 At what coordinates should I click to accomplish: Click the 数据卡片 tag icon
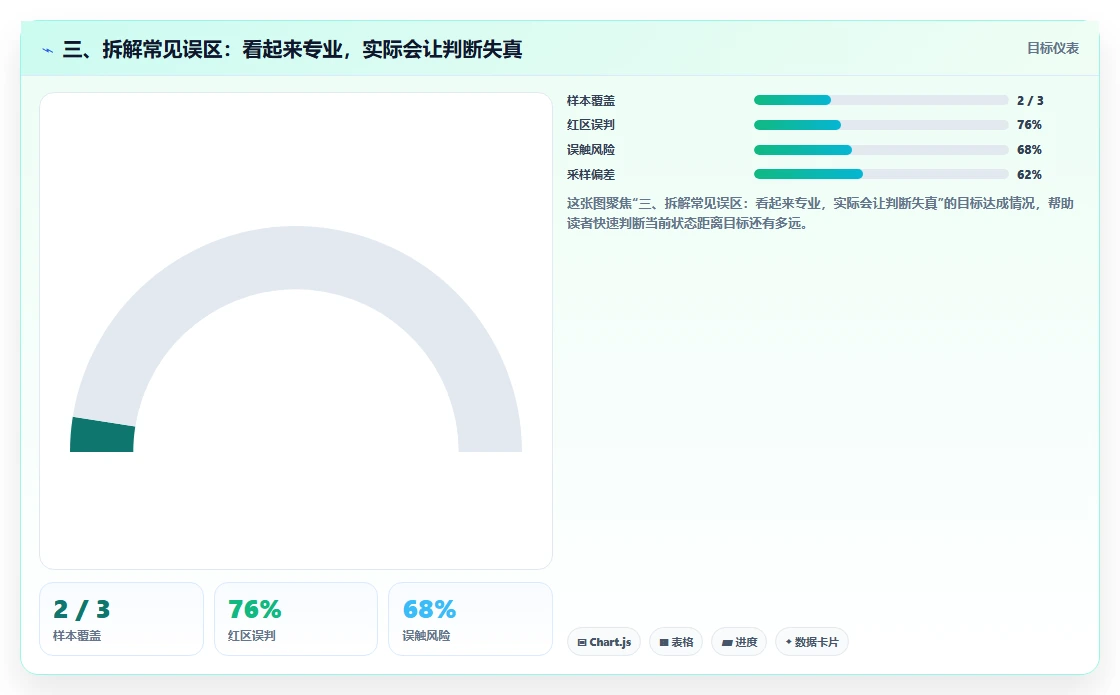click(x=789, y=641)
